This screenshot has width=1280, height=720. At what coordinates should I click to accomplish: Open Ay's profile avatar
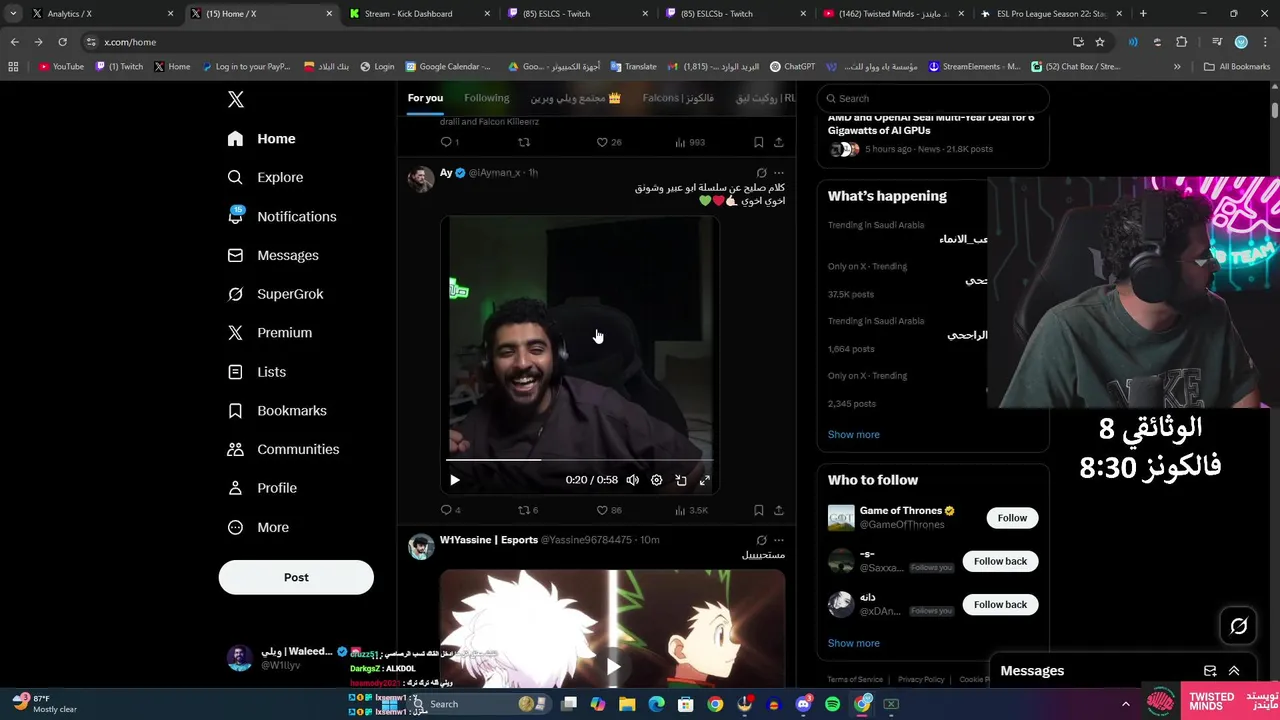(x=421, y=180)
